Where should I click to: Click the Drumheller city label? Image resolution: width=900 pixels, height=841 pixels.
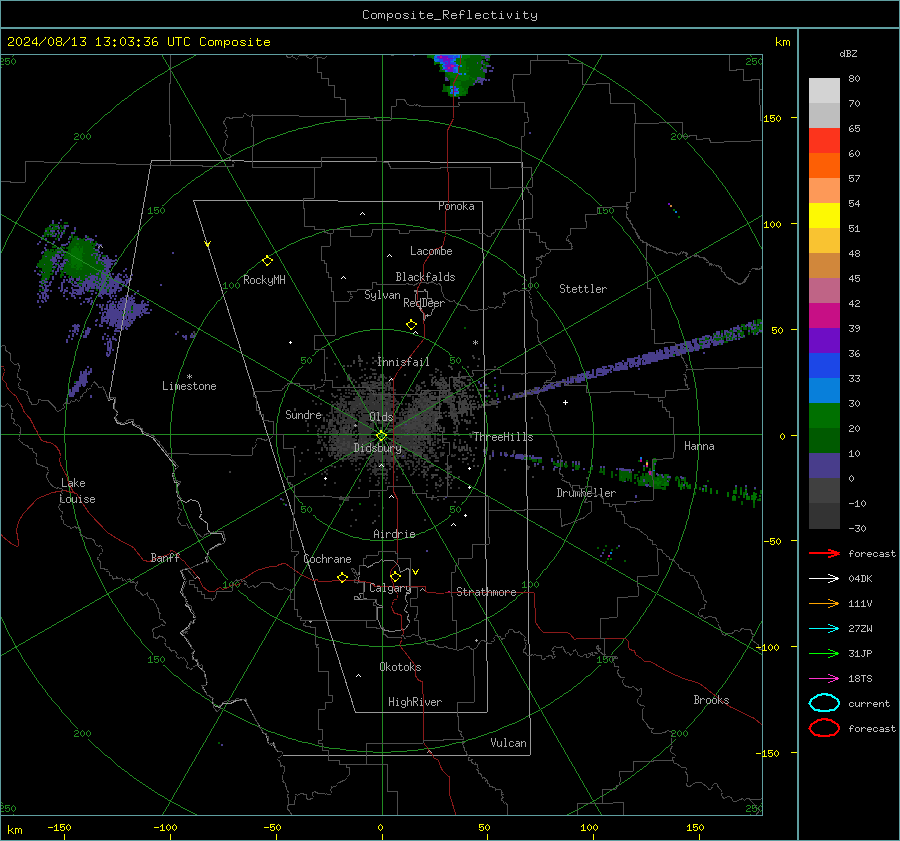click(586, 493)
